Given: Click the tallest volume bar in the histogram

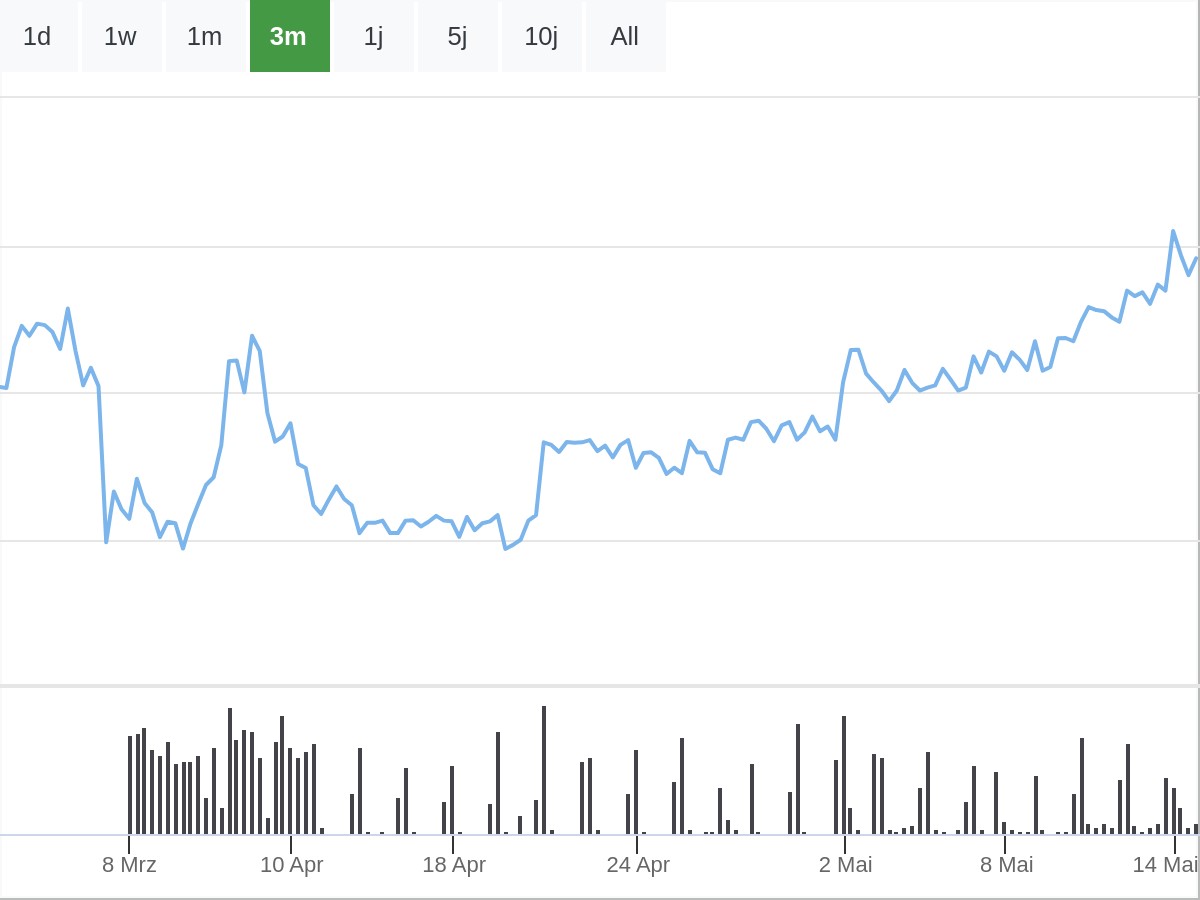Looking at the screenshot, I should click(x=544, y=770).
